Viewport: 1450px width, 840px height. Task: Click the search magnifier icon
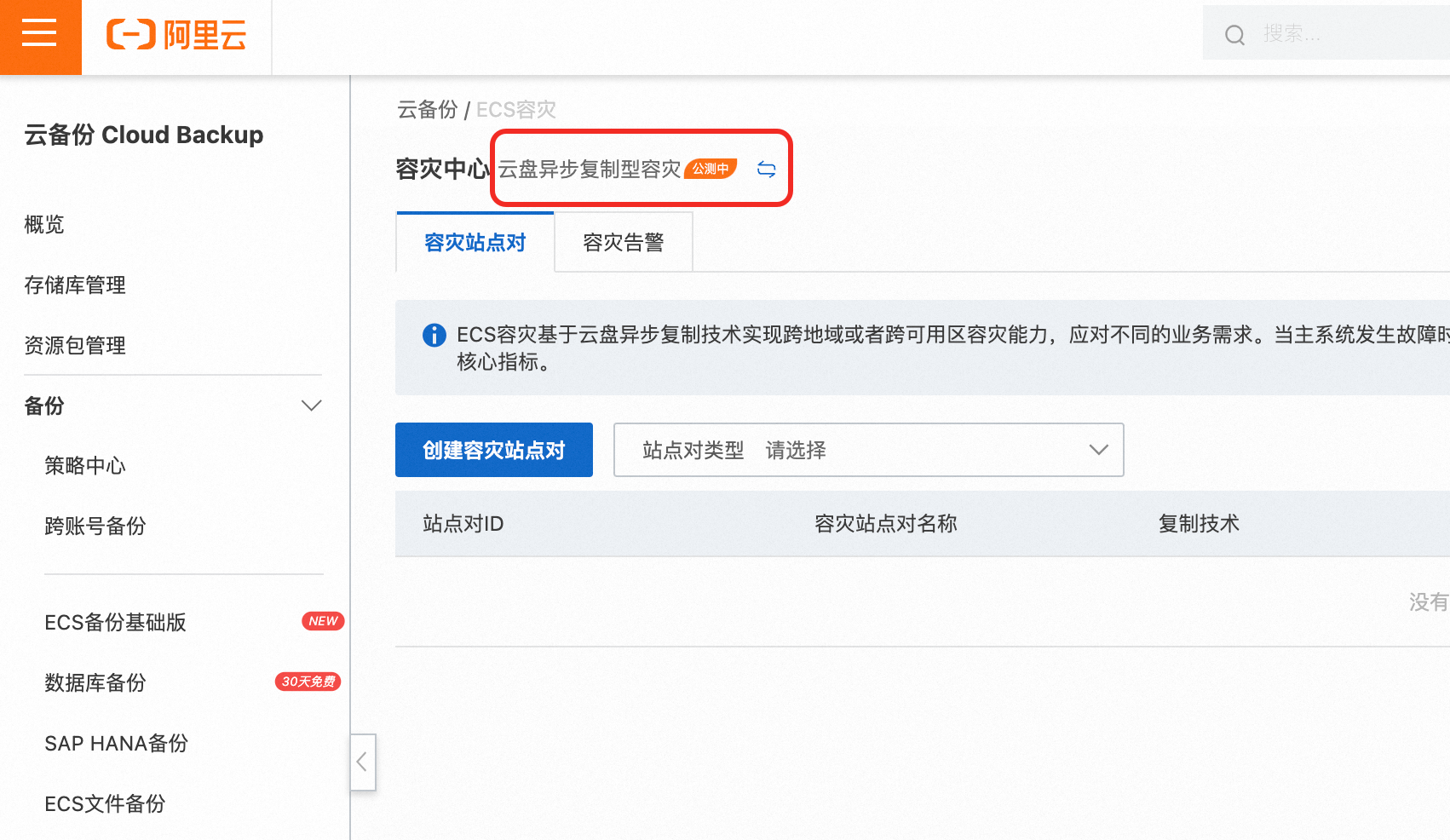(x=1234, y=35)
